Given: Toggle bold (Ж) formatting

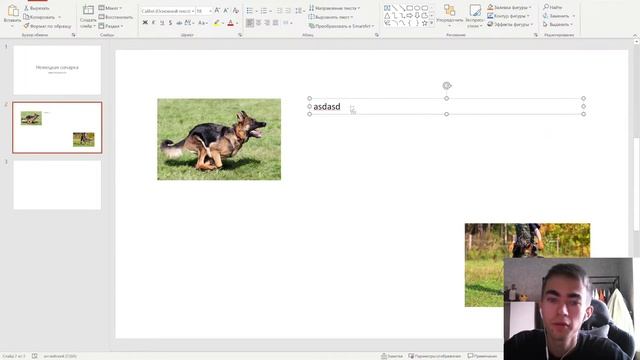Looking at the screenshot, I should pyautogui.click(x=145, y=23).
